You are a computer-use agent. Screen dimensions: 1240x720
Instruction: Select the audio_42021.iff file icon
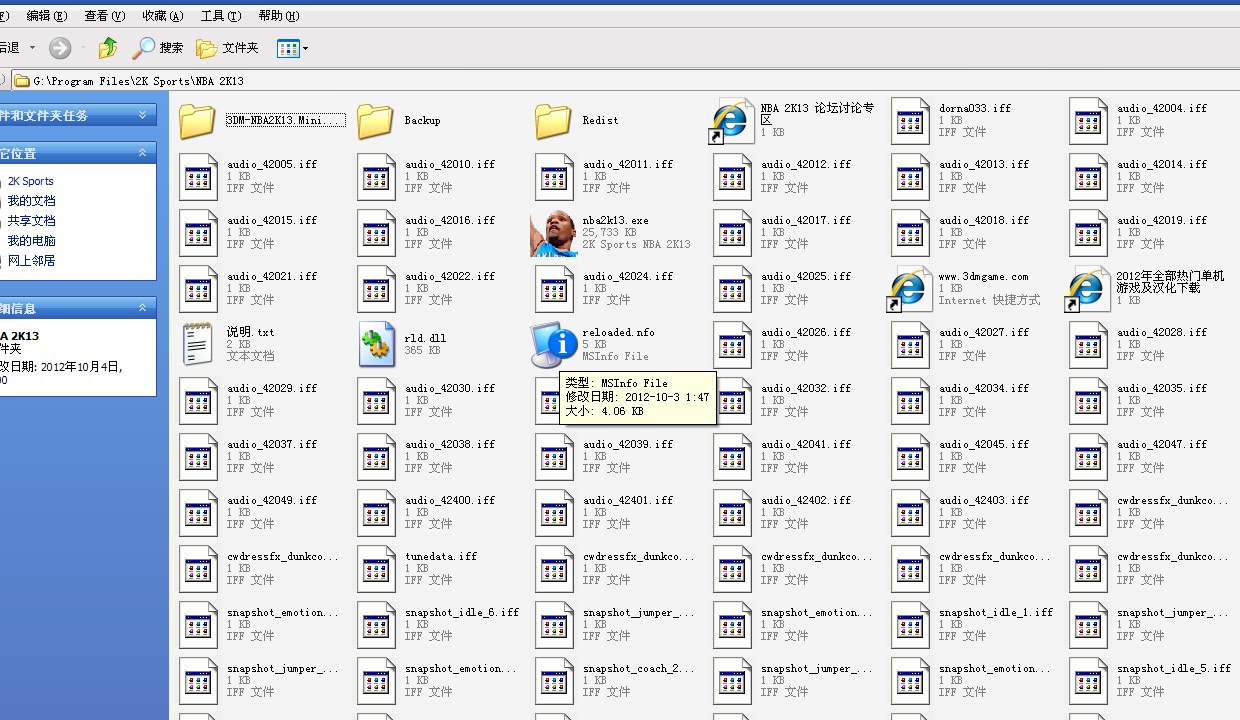(198, 289)
